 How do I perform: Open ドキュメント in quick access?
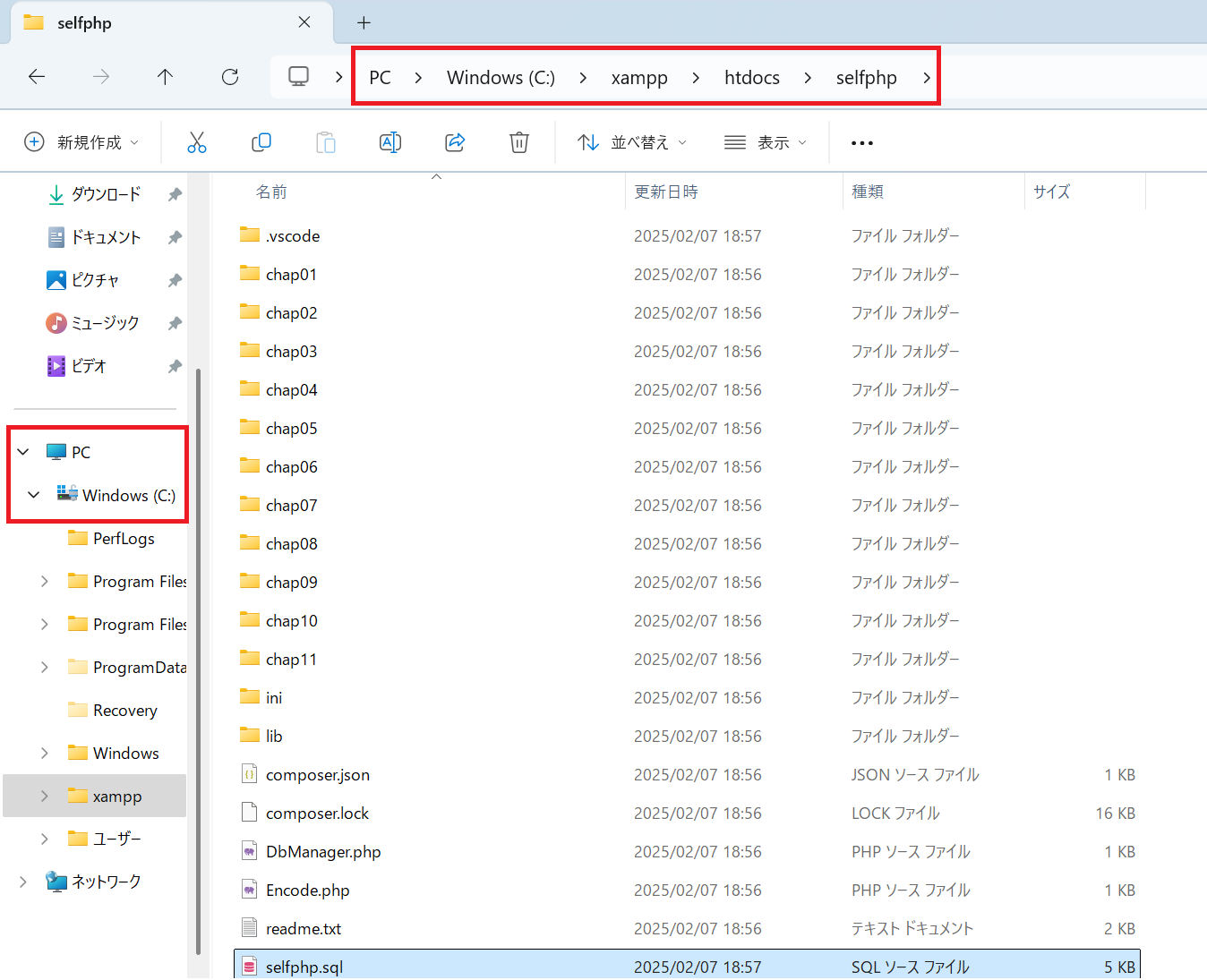coord(95,237)
